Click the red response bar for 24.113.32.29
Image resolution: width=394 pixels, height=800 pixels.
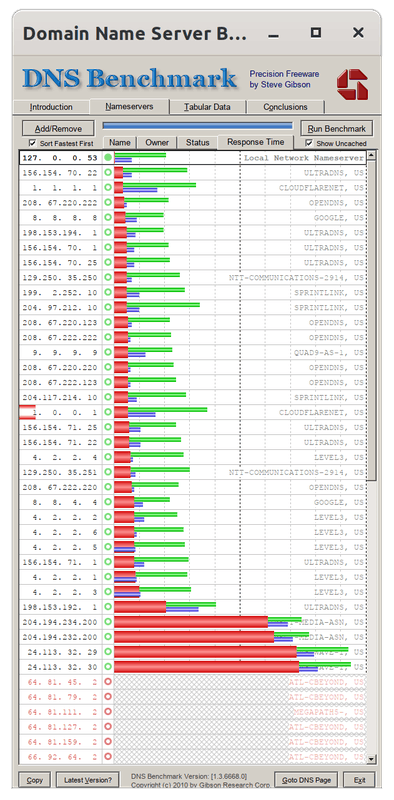[205, 652]
